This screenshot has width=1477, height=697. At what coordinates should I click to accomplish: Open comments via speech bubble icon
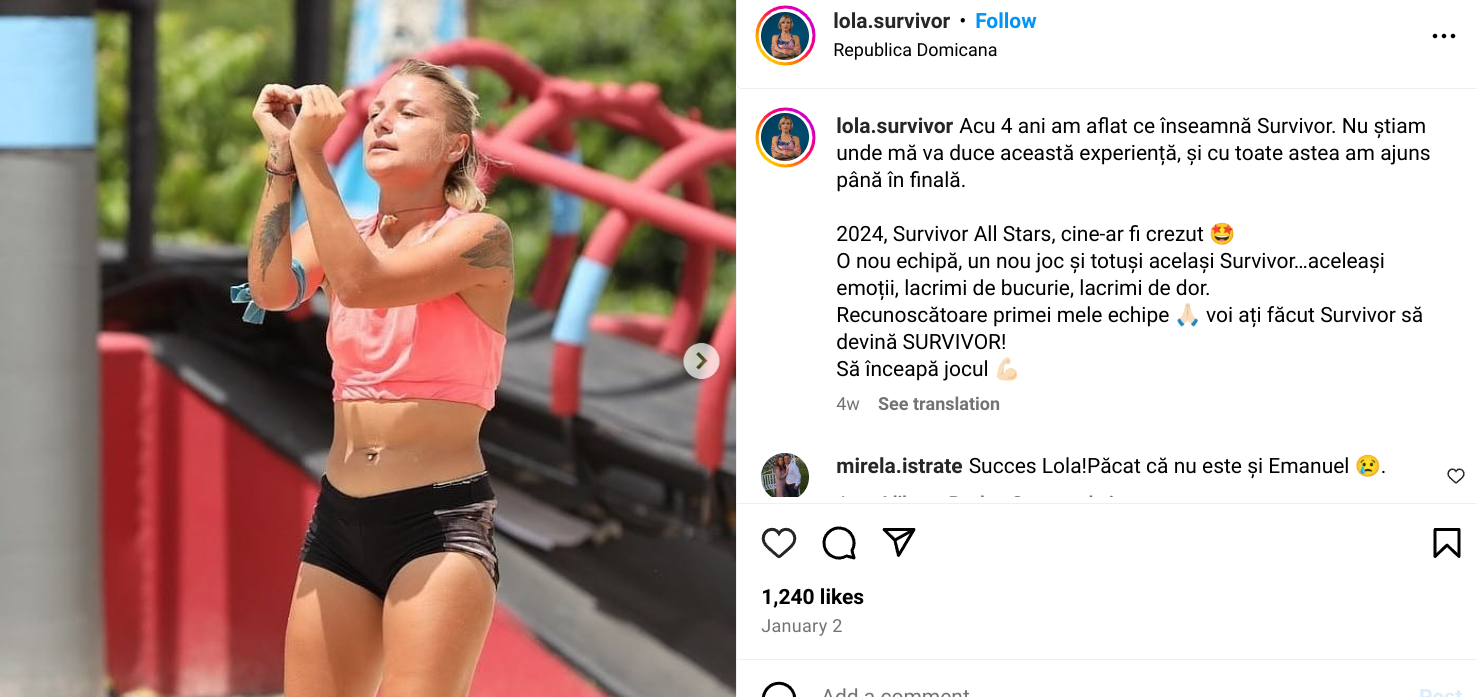pos(839,543)
